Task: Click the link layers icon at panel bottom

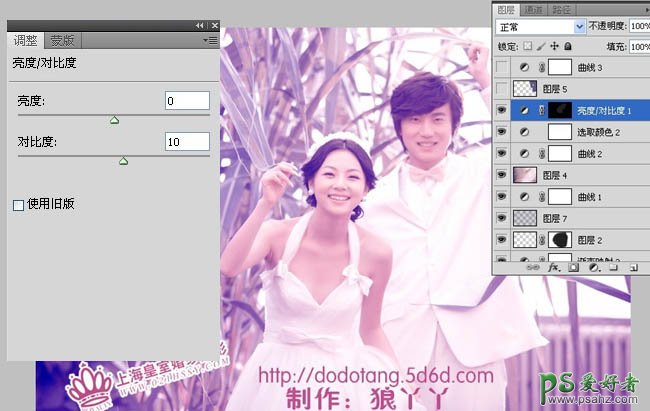Action: click(x=533, y=268)
